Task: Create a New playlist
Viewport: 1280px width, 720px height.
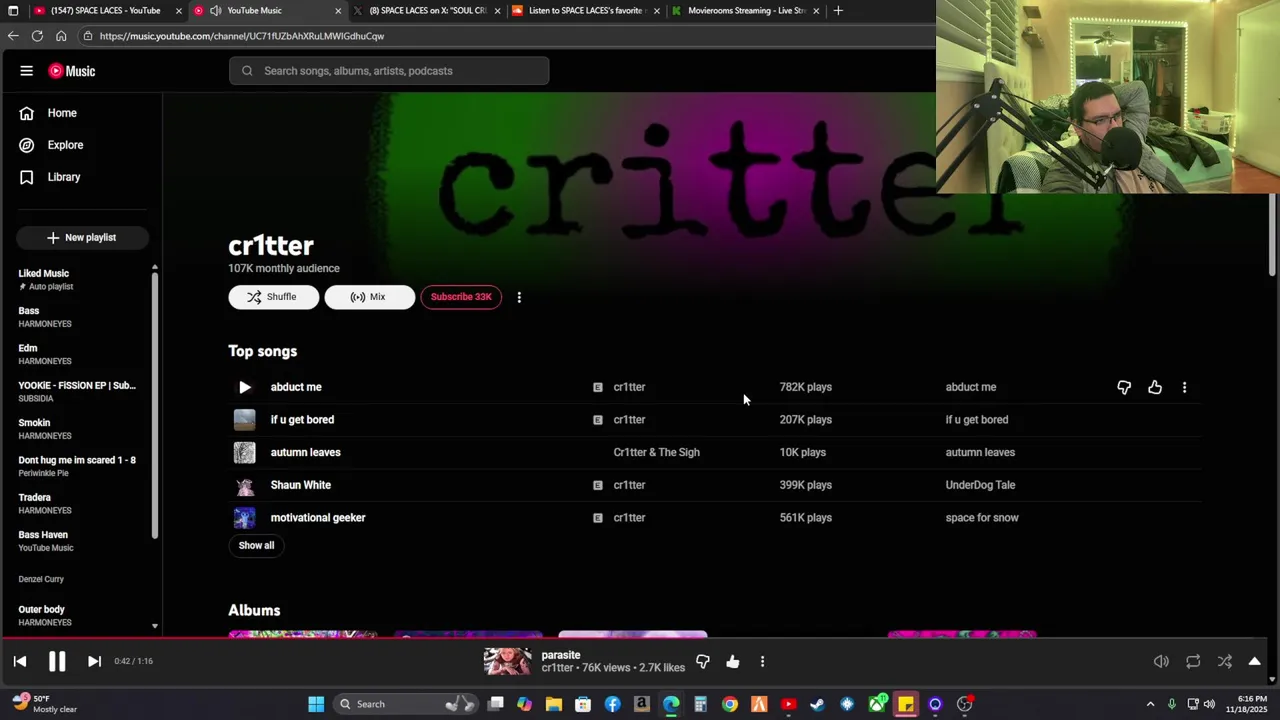Action: coord(82,237)
